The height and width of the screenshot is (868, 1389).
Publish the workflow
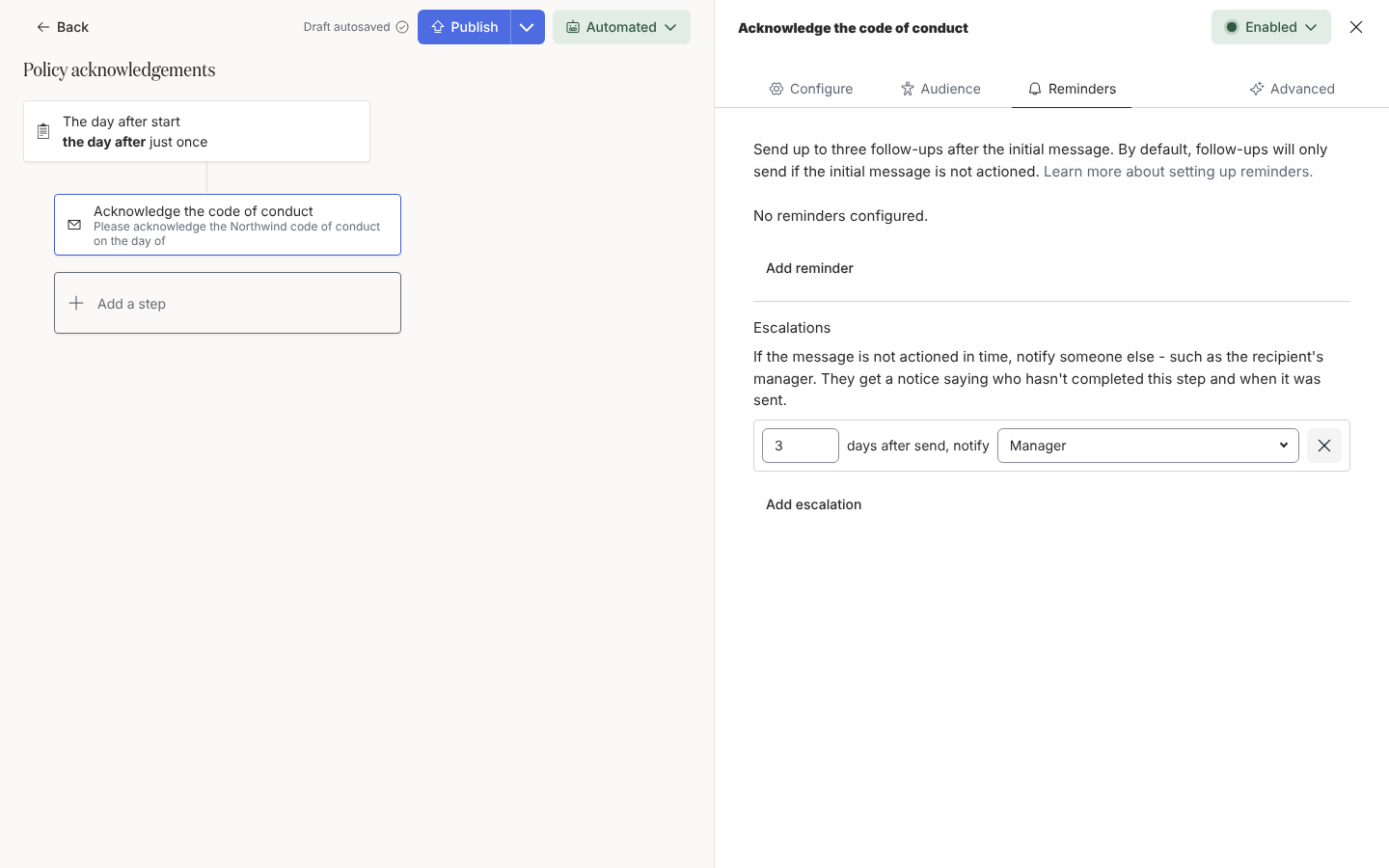point(464,27)
